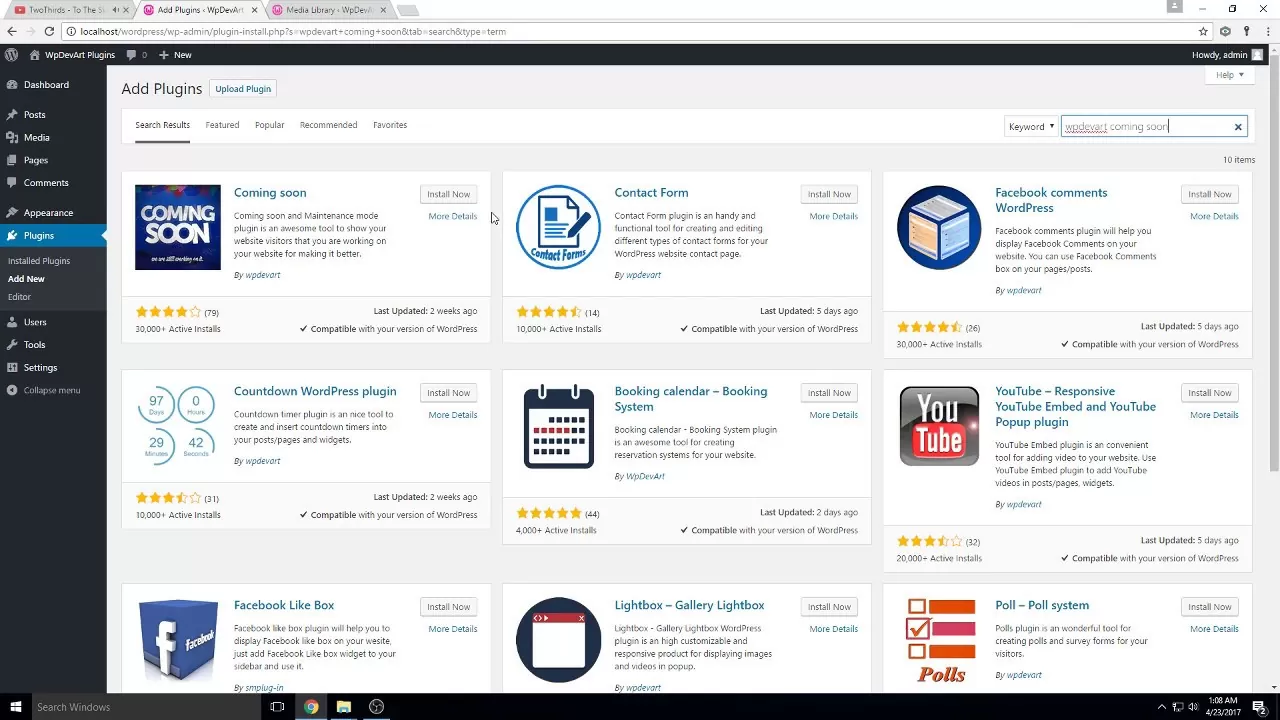Open the Users sidebar icon
This screenshot has width=1280, height=720.
(x=12, y=322)
